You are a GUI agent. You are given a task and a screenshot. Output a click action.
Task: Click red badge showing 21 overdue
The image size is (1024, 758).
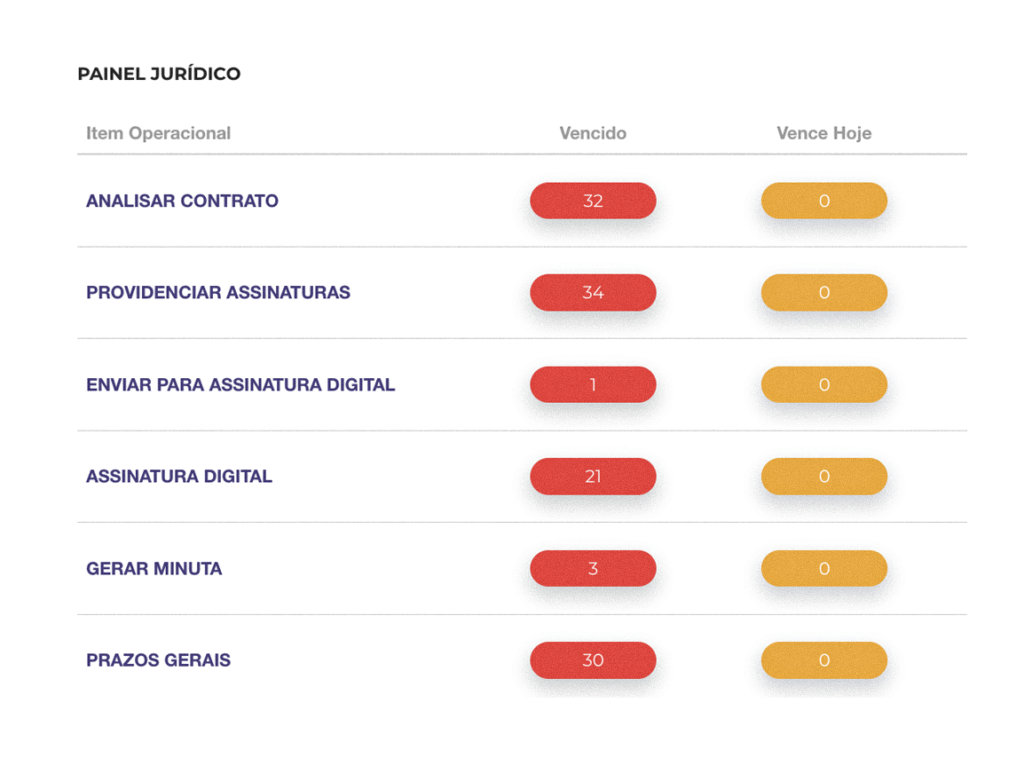click(593, 476)
